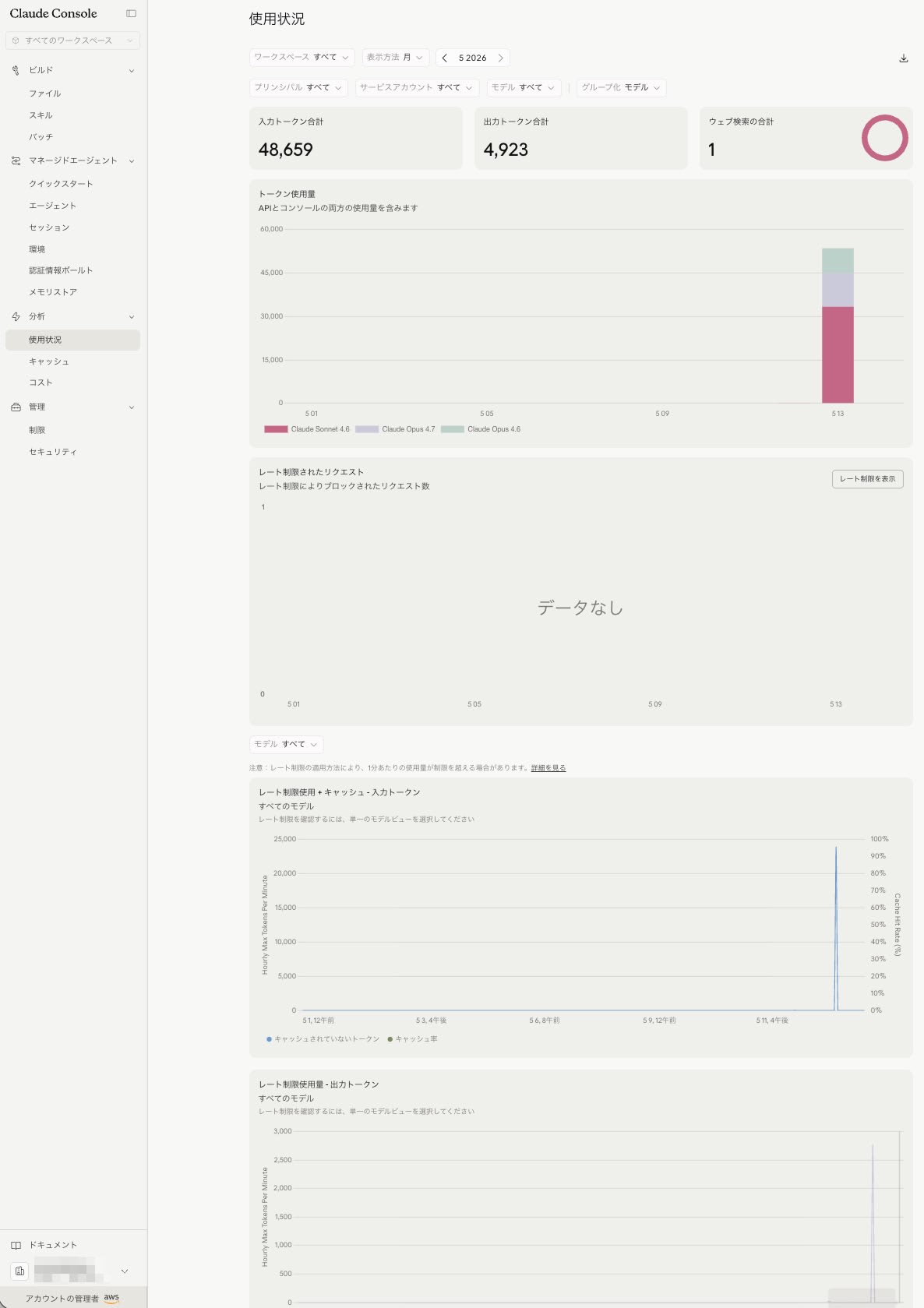Click the Opus 4.6 green bar segment
Viewport: 924px width, 1308px height.
838,260
